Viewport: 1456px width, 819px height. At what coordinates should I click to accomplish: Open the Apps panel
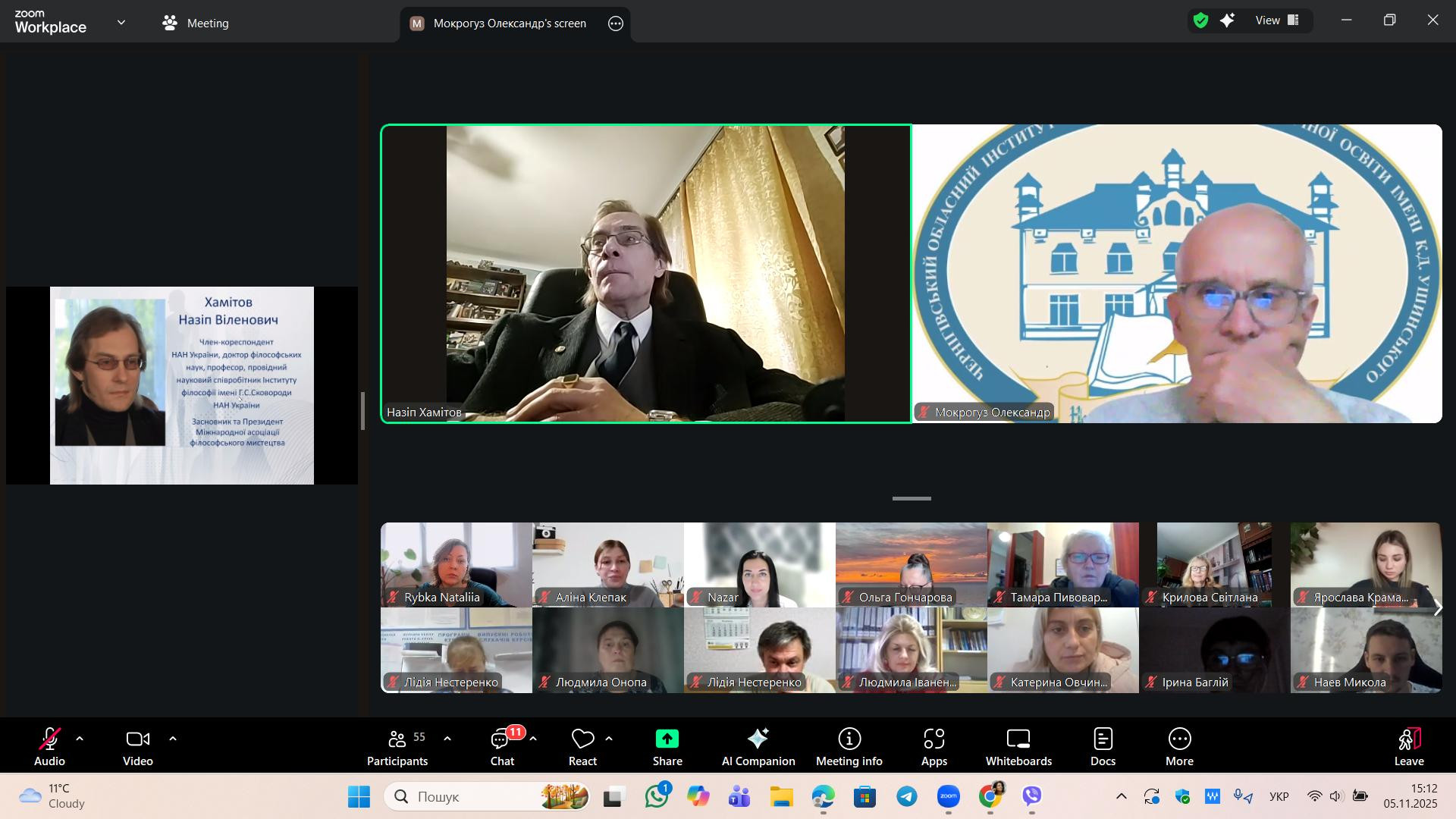pyautogui.click(x=934, y=747)
